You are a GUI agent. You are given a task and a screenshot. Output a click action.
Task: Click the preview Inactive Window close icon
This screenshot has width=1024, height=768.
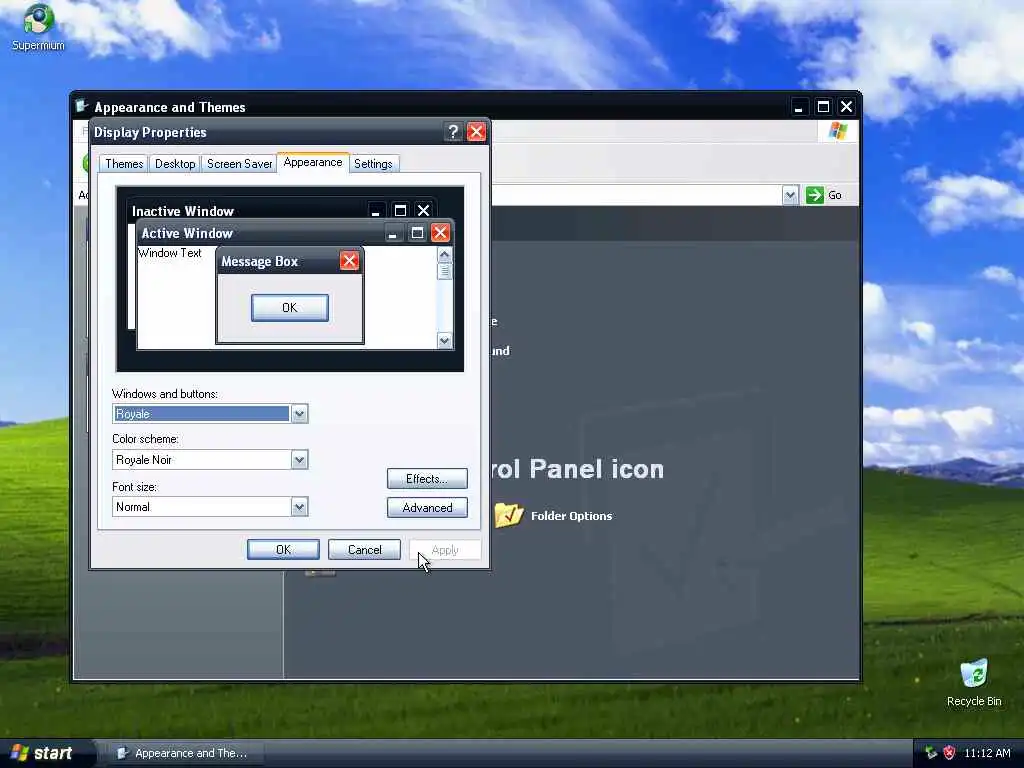point(423,210)
